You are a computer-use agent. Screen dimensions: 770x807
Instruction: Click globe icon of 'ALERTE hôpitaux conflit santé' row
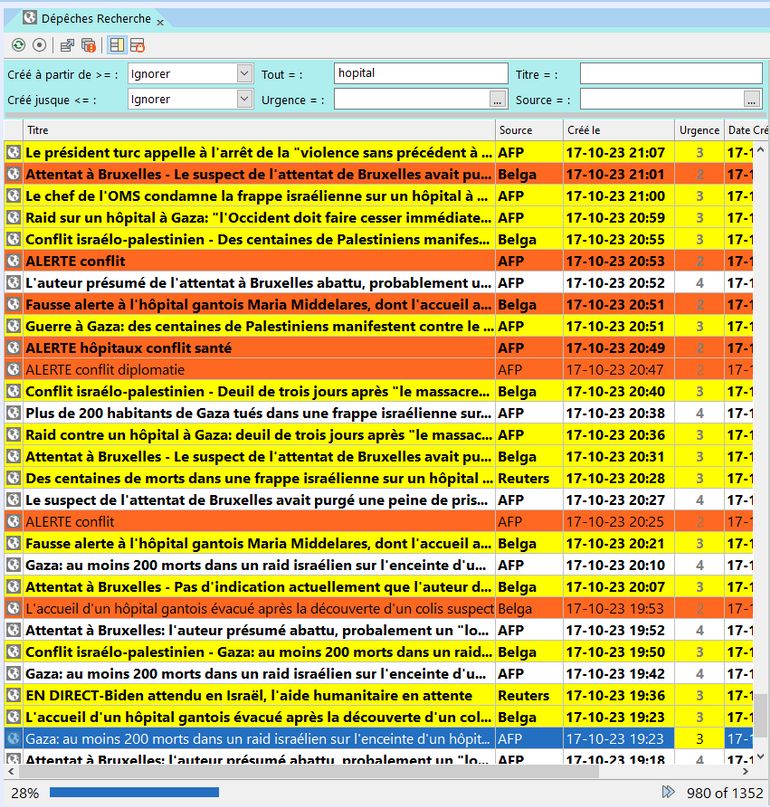click(13, 348)
